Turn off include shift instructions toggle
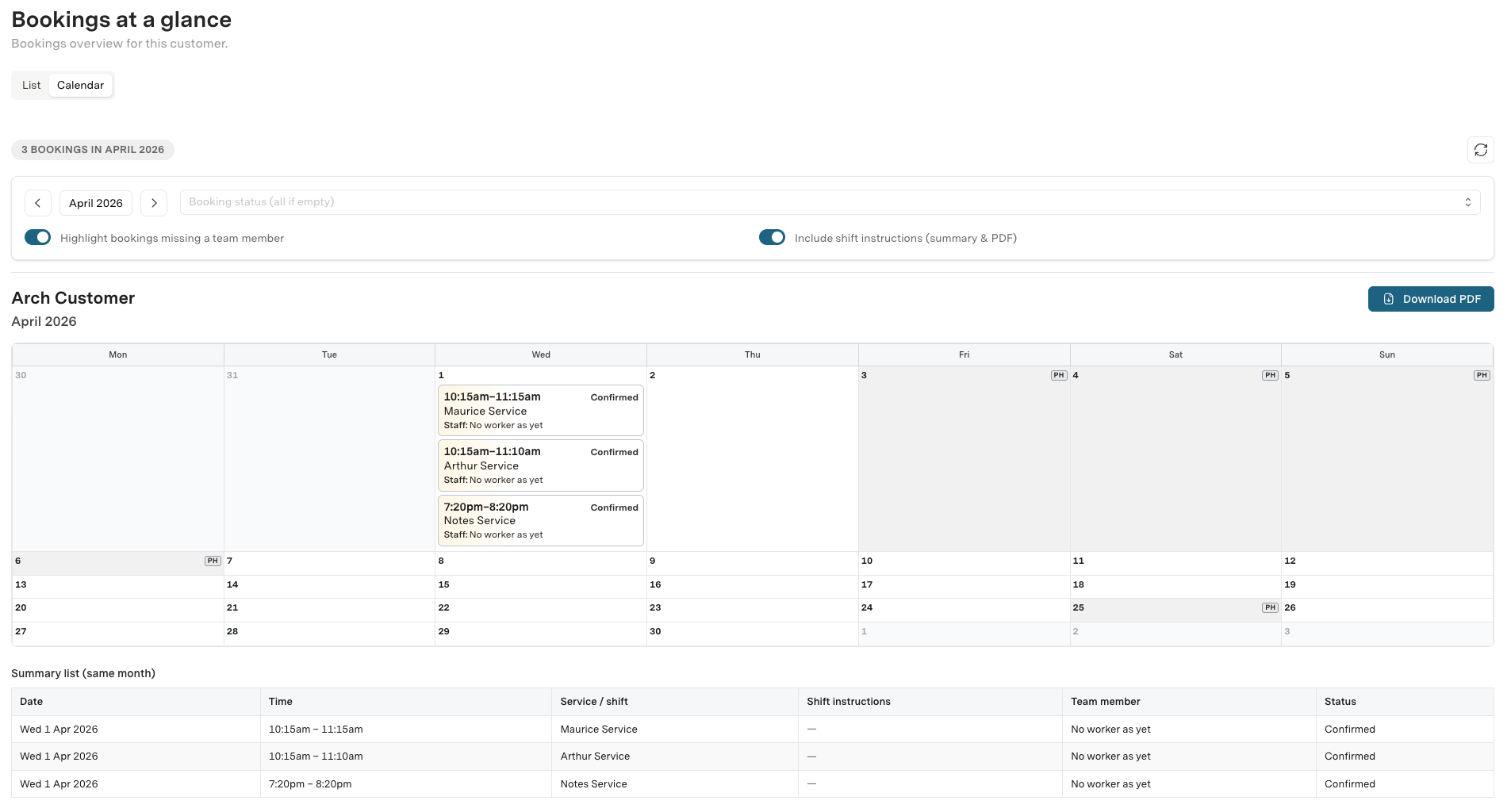The width and height of the screenshot is (1511, 812). pos(772,238)
